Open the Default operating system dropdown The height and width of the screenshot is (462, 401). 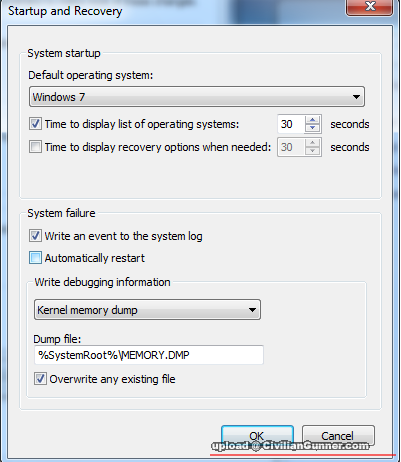(197, 97)
